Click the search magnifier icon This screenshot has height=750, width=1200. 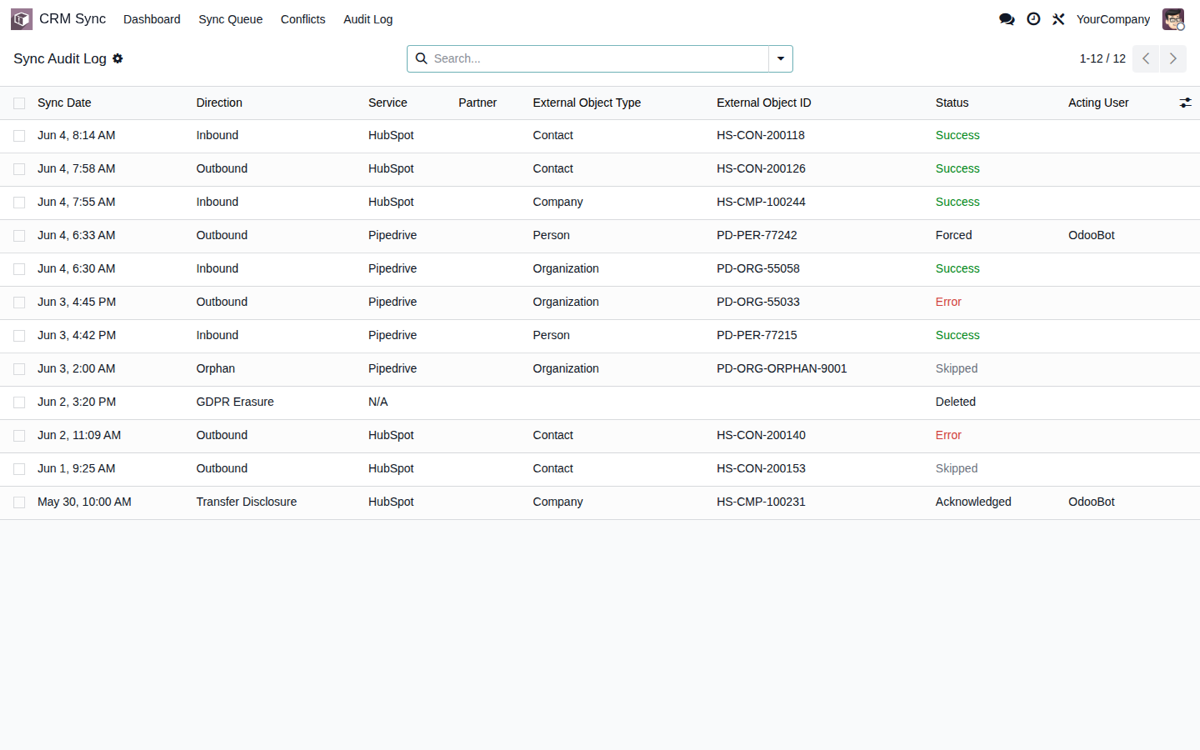[x=421, y=59]
